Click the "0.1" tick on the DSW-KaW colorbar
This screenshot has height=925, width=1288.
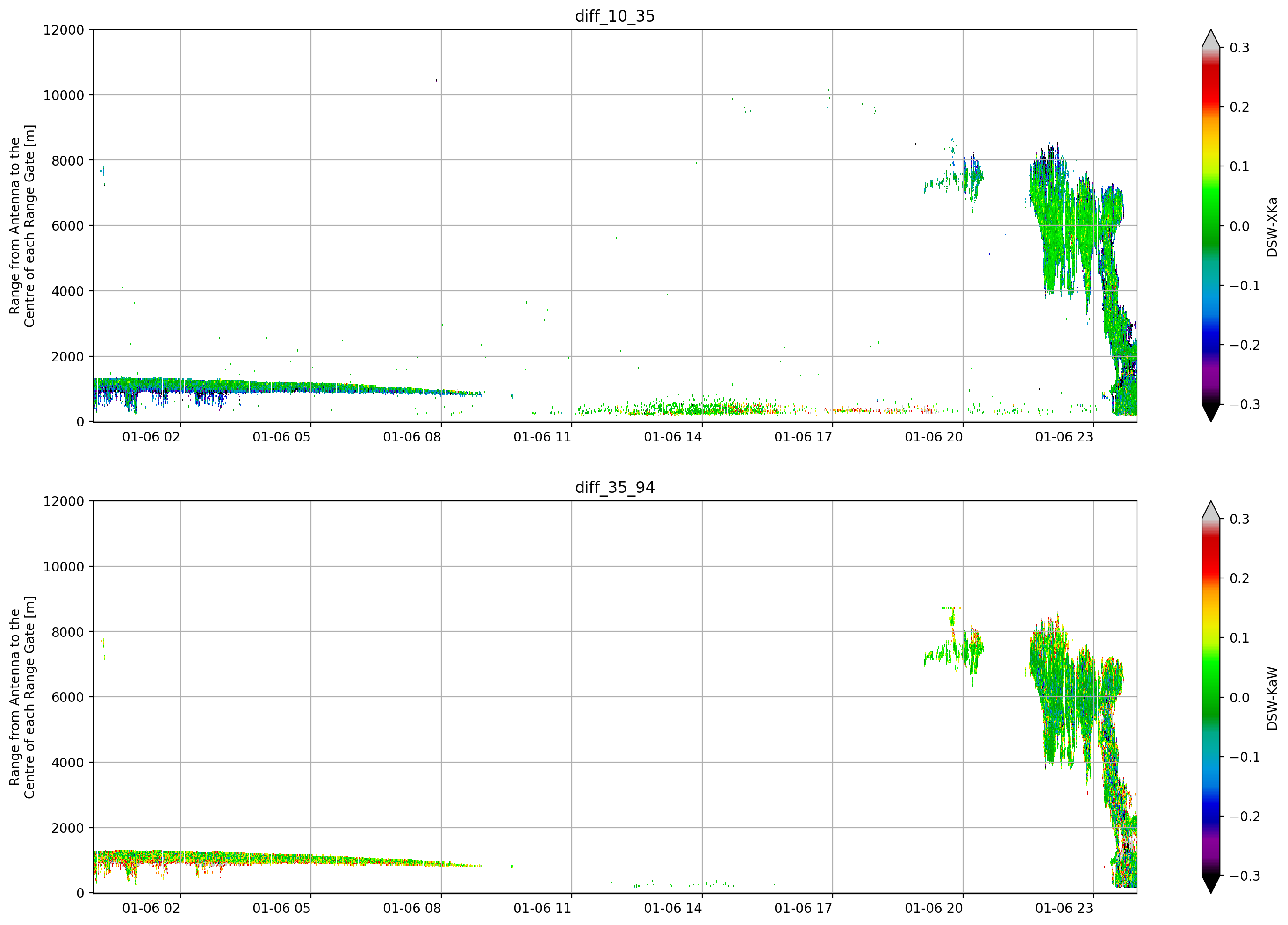pyautogui.click(x=1240, y=638)
